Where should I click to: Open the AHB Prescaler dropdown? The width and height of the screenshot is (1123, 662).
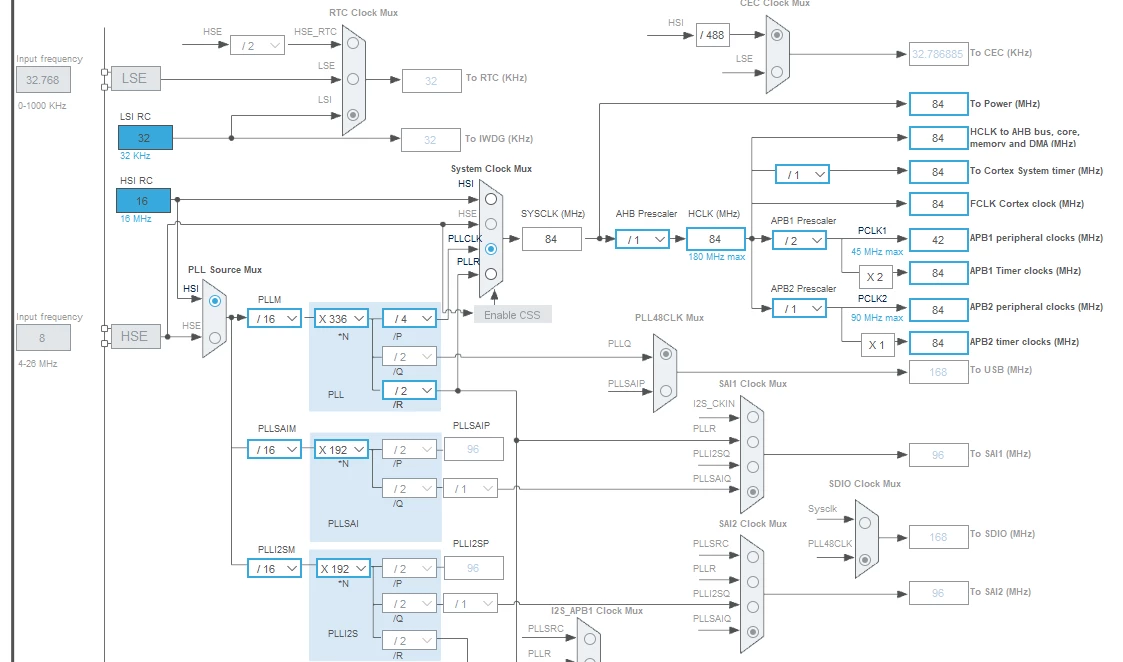click(642, 239)
